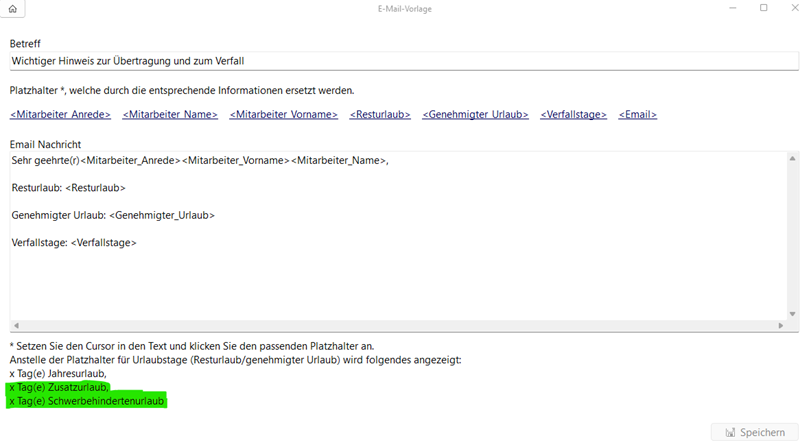Add the <Email> placeholder link
This screenshot has width=809, height=447.
637,115
